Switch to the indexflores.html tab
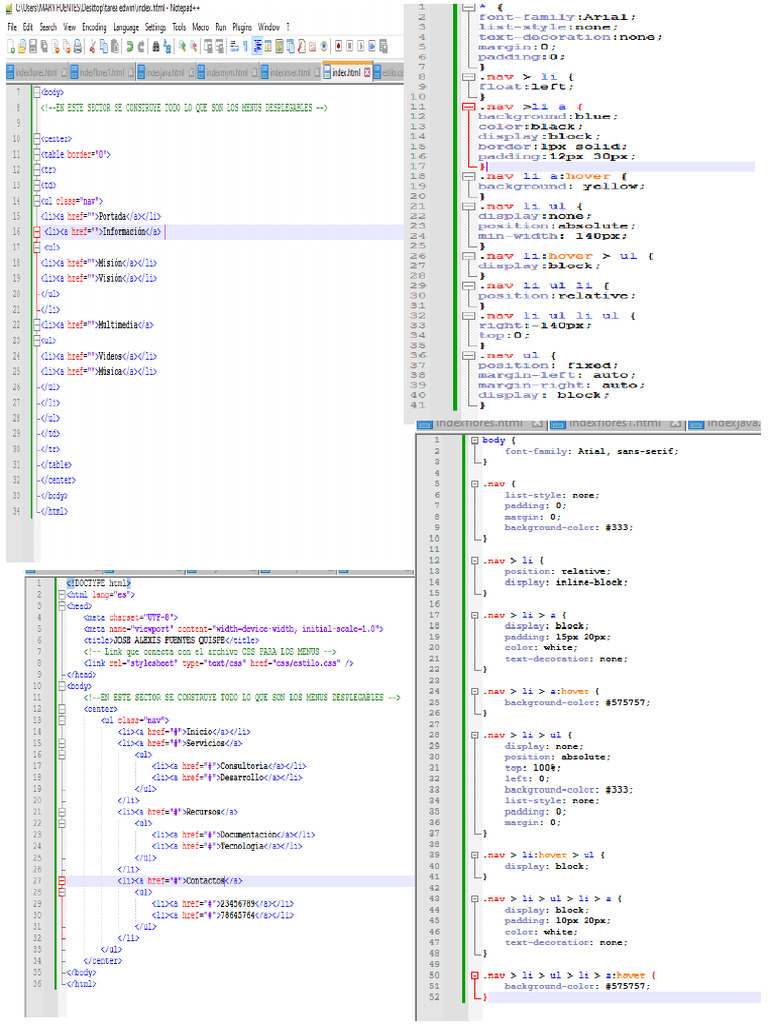The image size is (768, 1024). 34,73
